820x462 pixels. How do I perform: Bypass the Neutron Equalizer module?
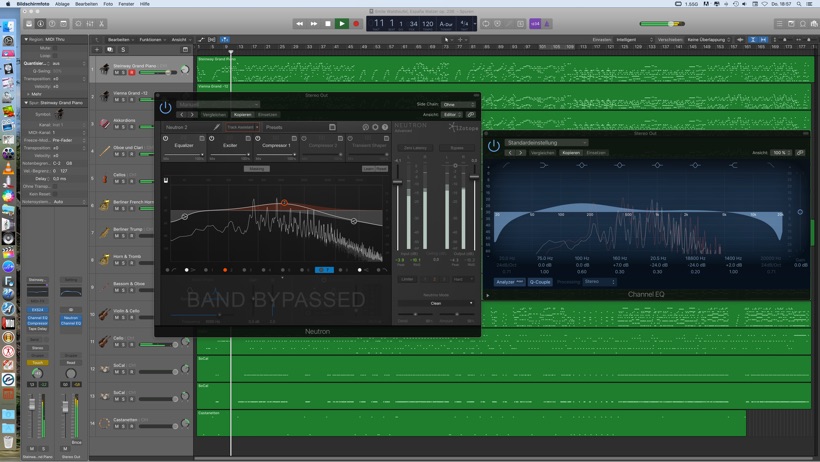[x=166, y=139]
